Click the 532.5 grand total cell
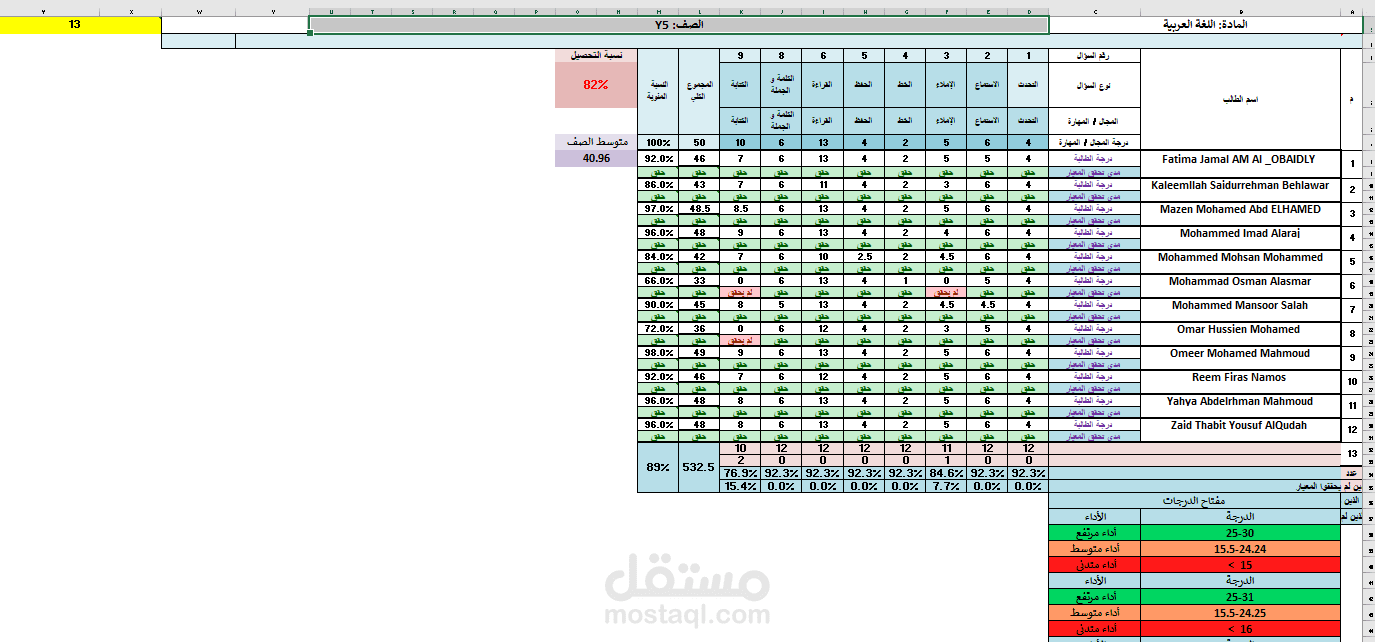This screenshot has height=642, width=1375. point(699,466)
